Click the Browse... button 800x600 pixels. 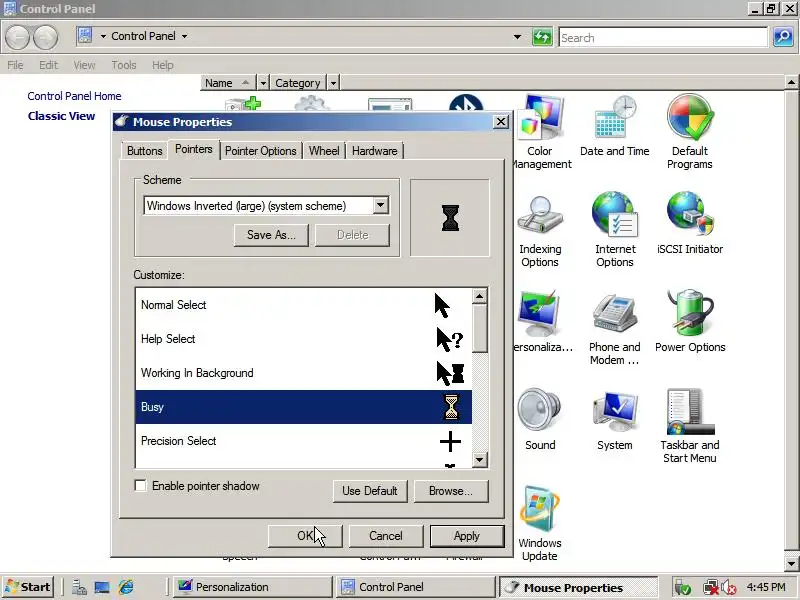pyautogui.click(x=451, y=491)
